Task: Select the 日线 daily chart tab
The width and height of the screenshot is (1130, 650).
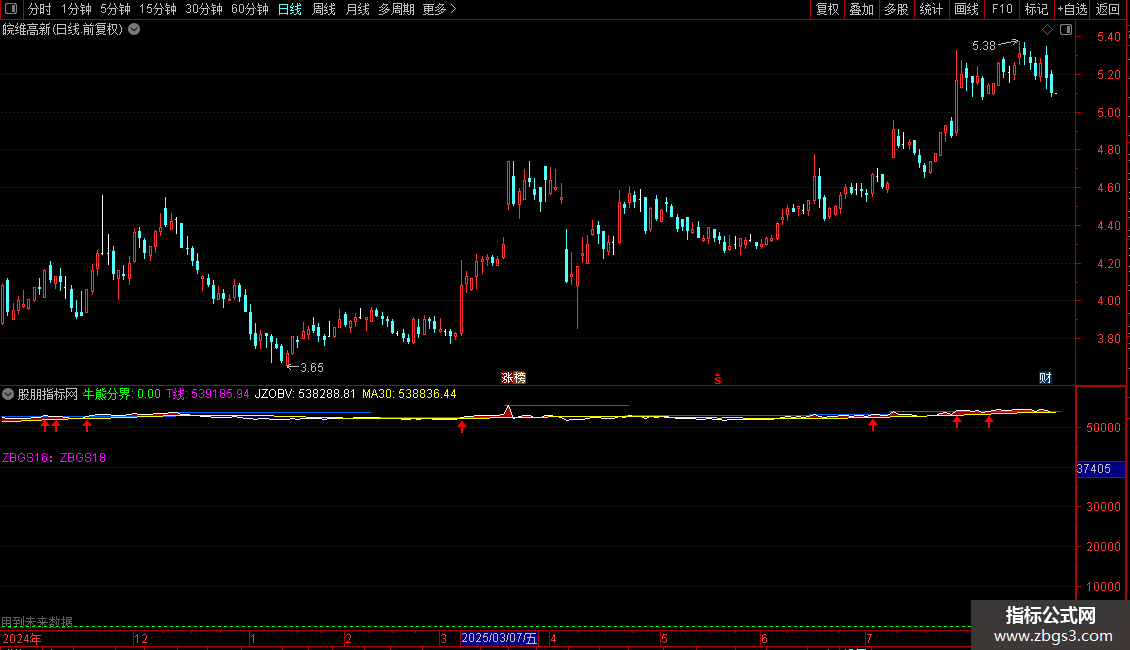Action: [x=290, y=9]
